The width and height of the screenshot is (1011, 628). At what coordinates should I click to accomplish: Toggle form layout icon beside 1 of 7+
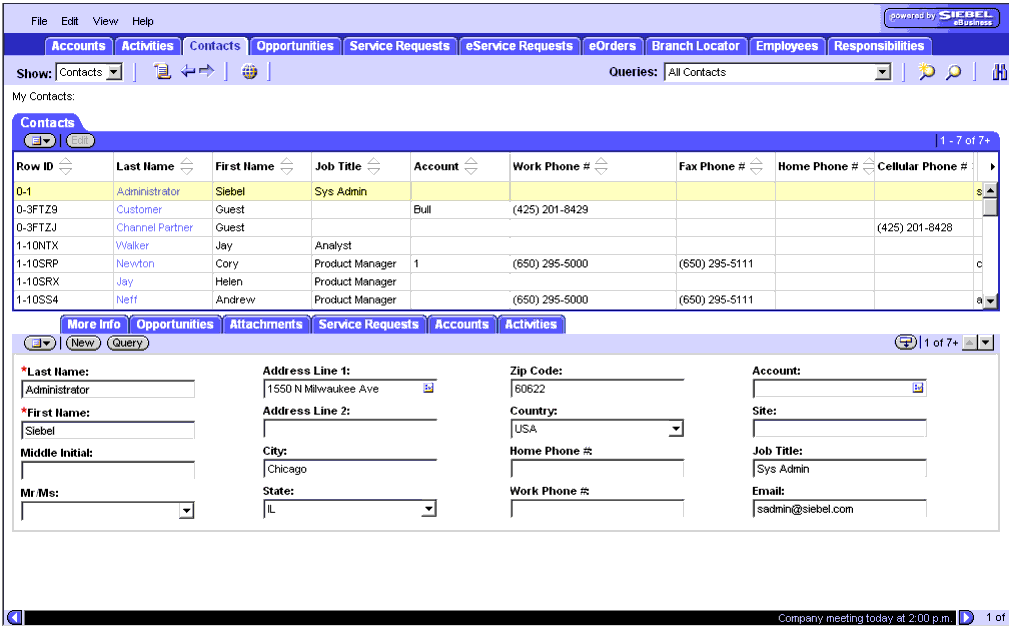(x=906, y=342)
